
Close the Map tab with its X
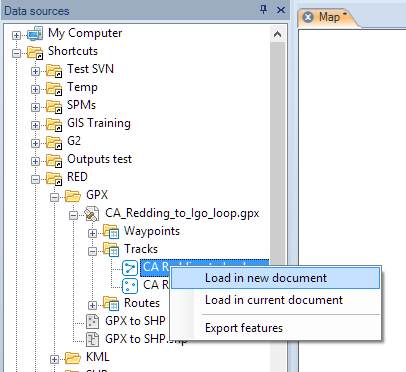pos(308,17)
